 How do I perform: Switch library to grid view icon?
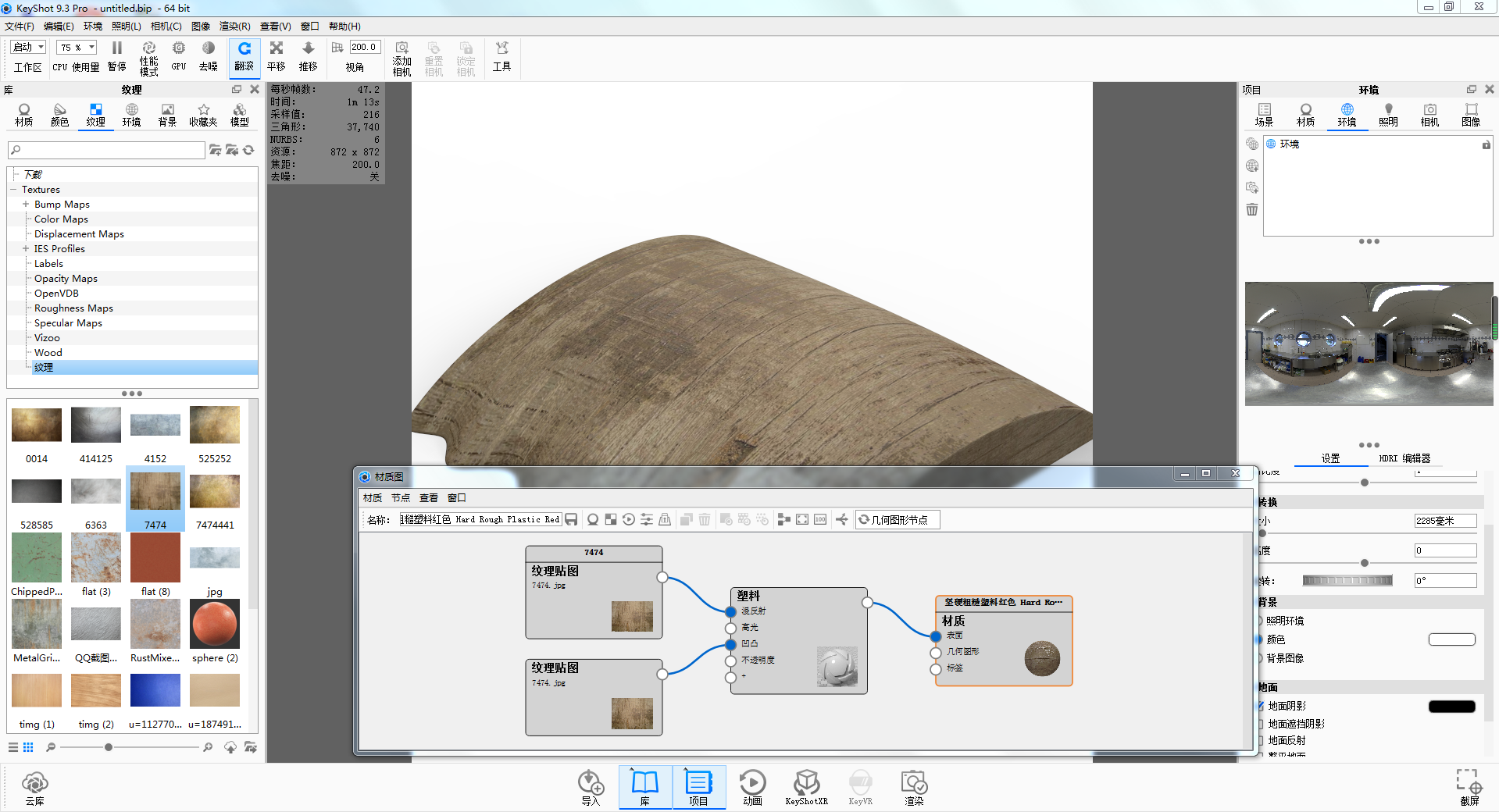click(x=28, y=747)
